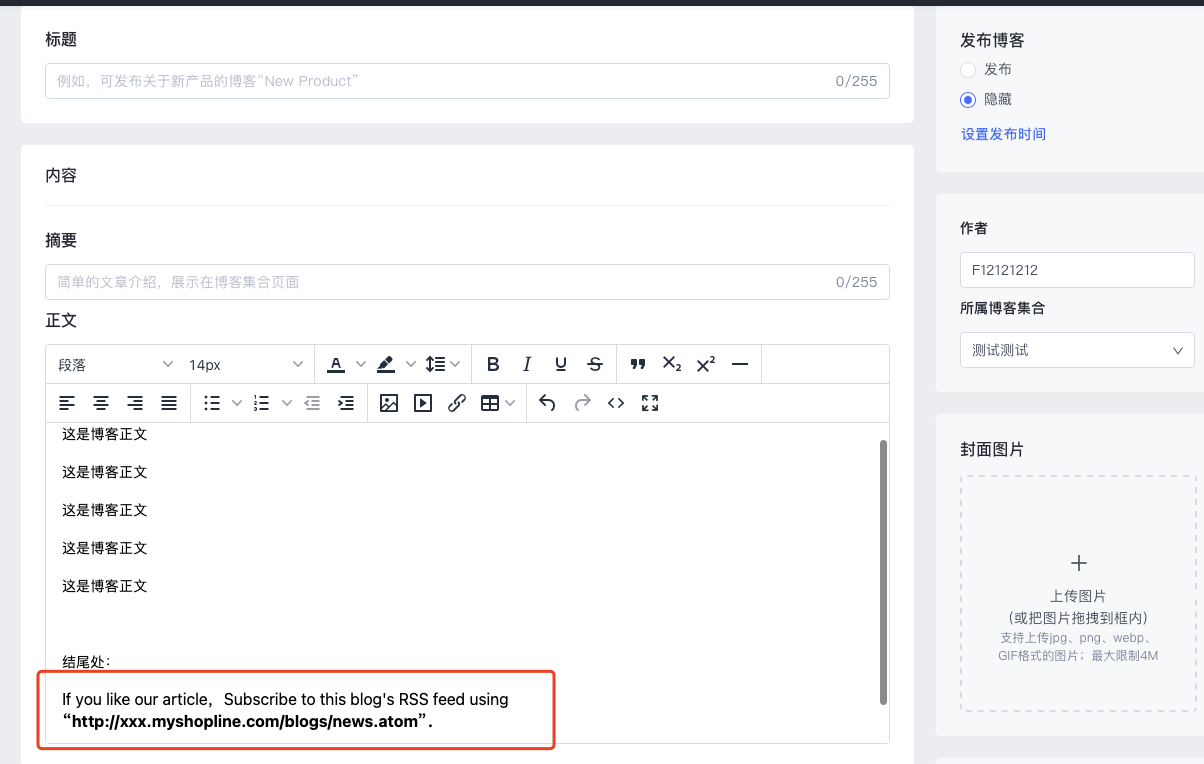Click the 上传图片 cover upload area
This screenshot has width=1204, height=764.
(x=1078, y=593)
